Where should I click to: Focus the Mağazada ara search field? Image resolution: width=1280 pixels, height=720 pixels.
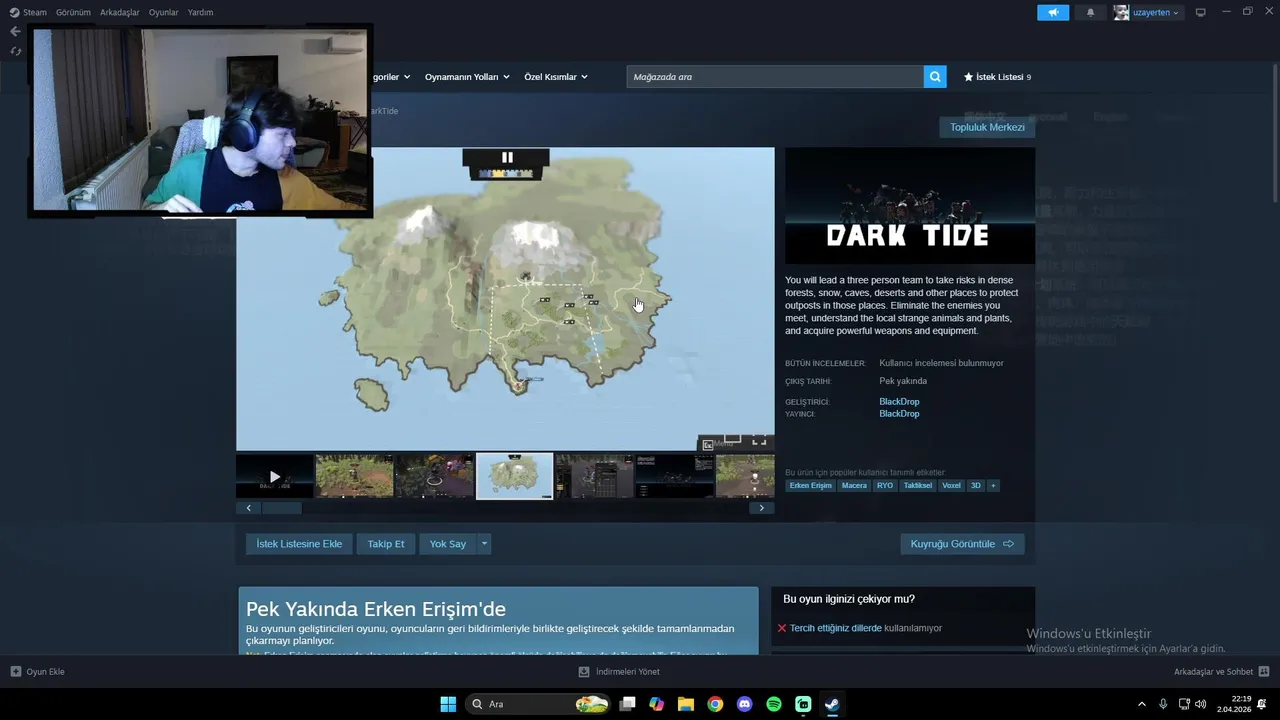click(775, 77)
